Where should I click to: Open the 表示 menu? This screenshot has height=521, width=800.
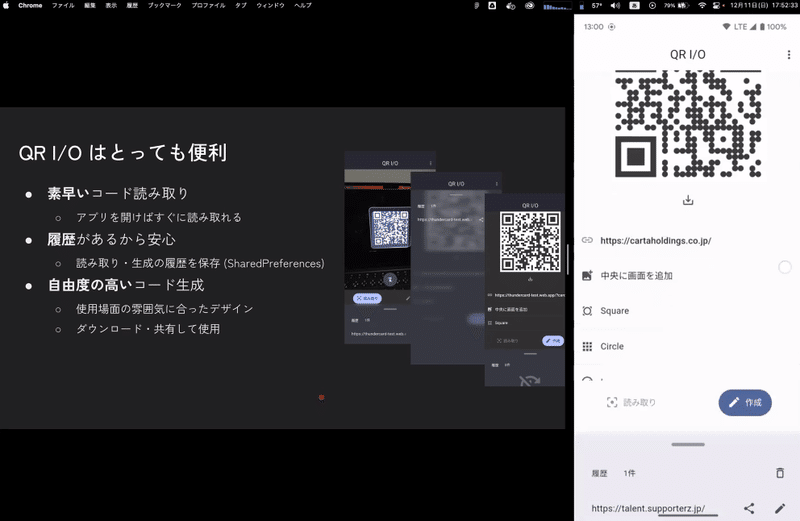111,5
